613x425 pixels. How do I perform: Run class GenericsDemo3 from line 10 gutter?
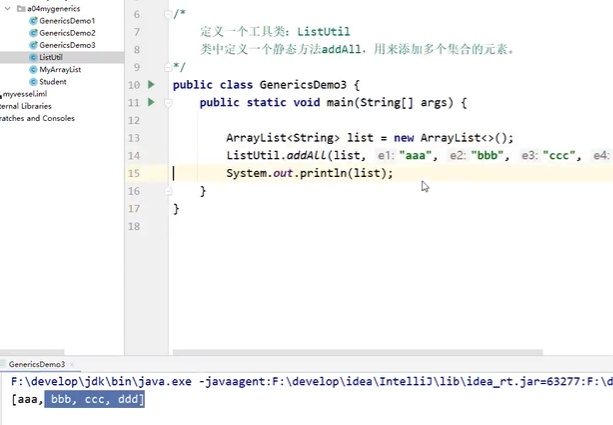click(151, 84)
